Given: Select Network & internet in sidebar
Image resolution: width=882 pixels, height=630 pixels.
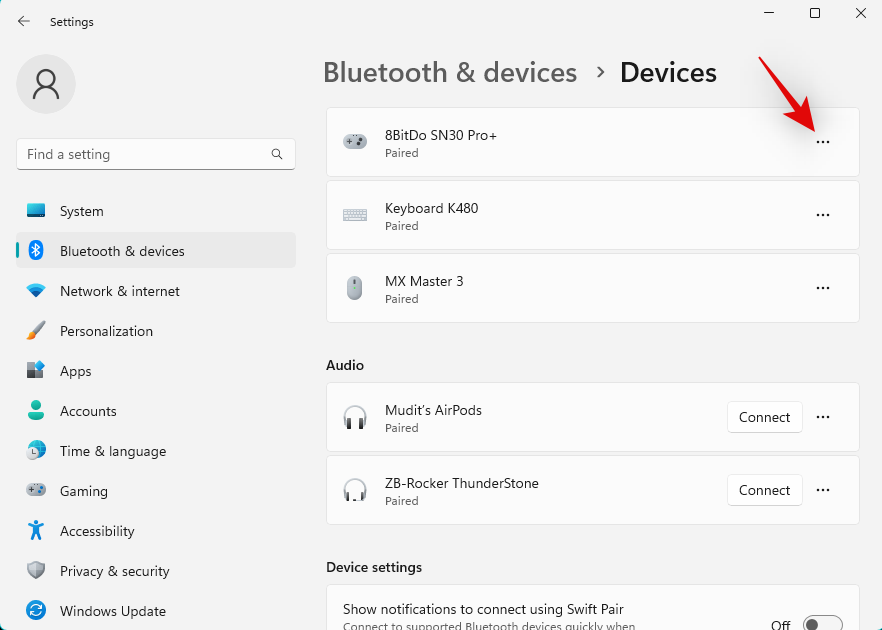Looking at the screenshot, I should [120, 291].
